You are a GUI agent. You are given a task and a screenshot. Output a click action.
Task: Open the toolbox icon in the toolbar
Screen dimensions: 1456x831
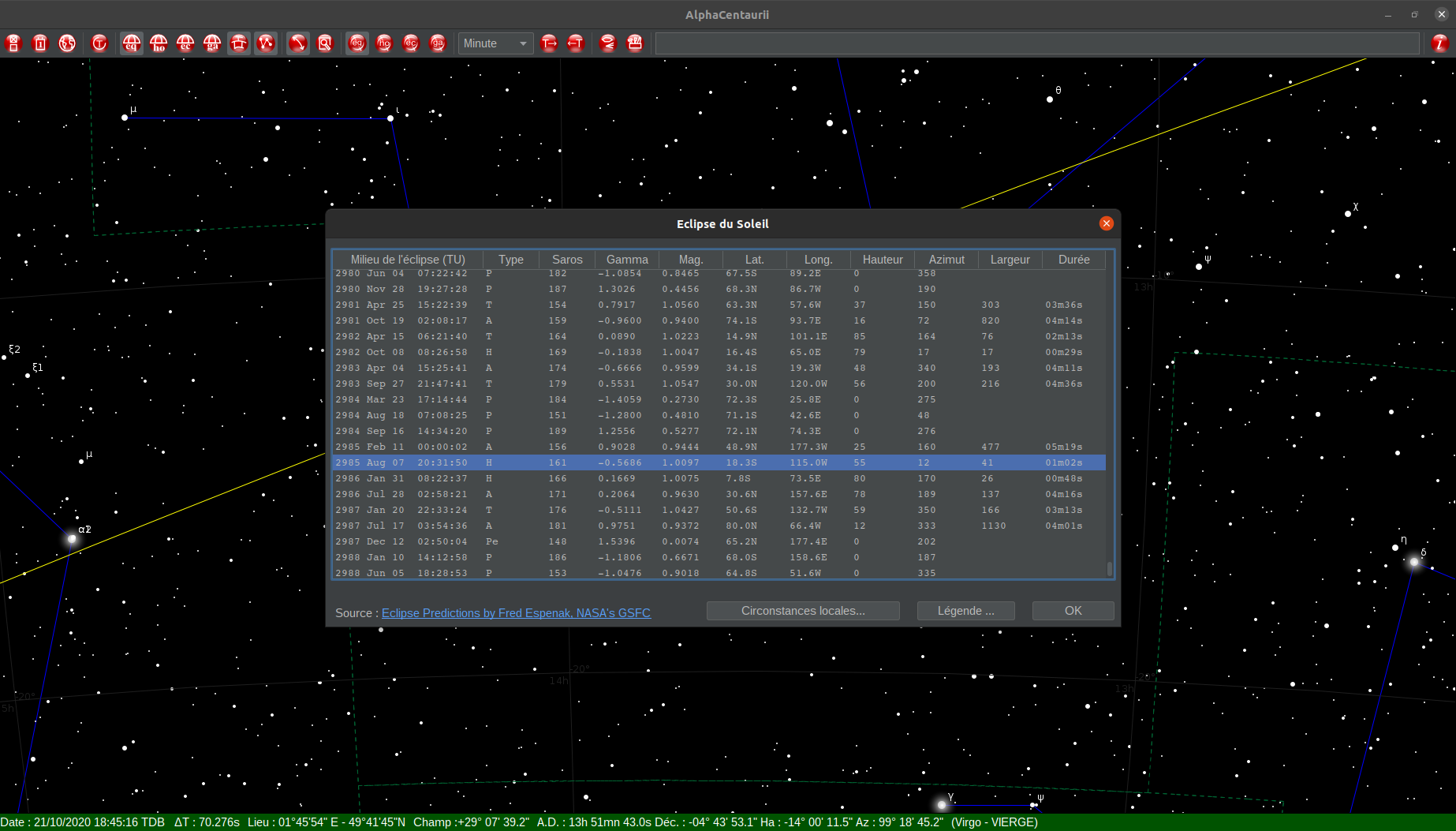[635, 43]
